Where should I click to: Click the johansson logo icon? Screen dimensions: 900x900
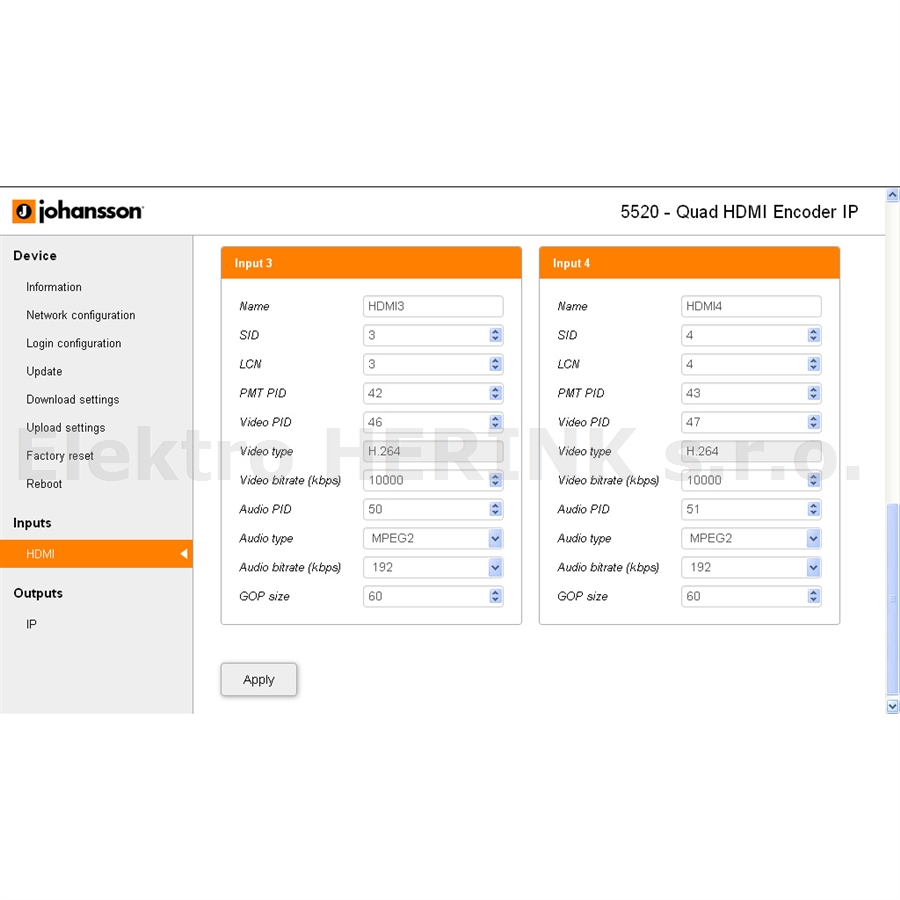tap(24, 211)
